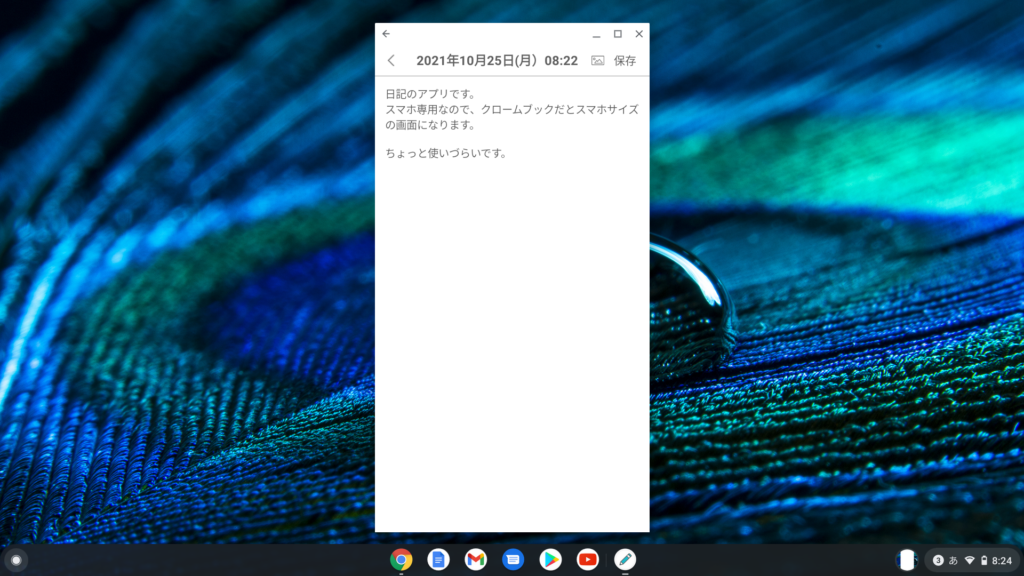Check the battery icon in system tray
1024x576 pixels.
click(x=984, y=560)
